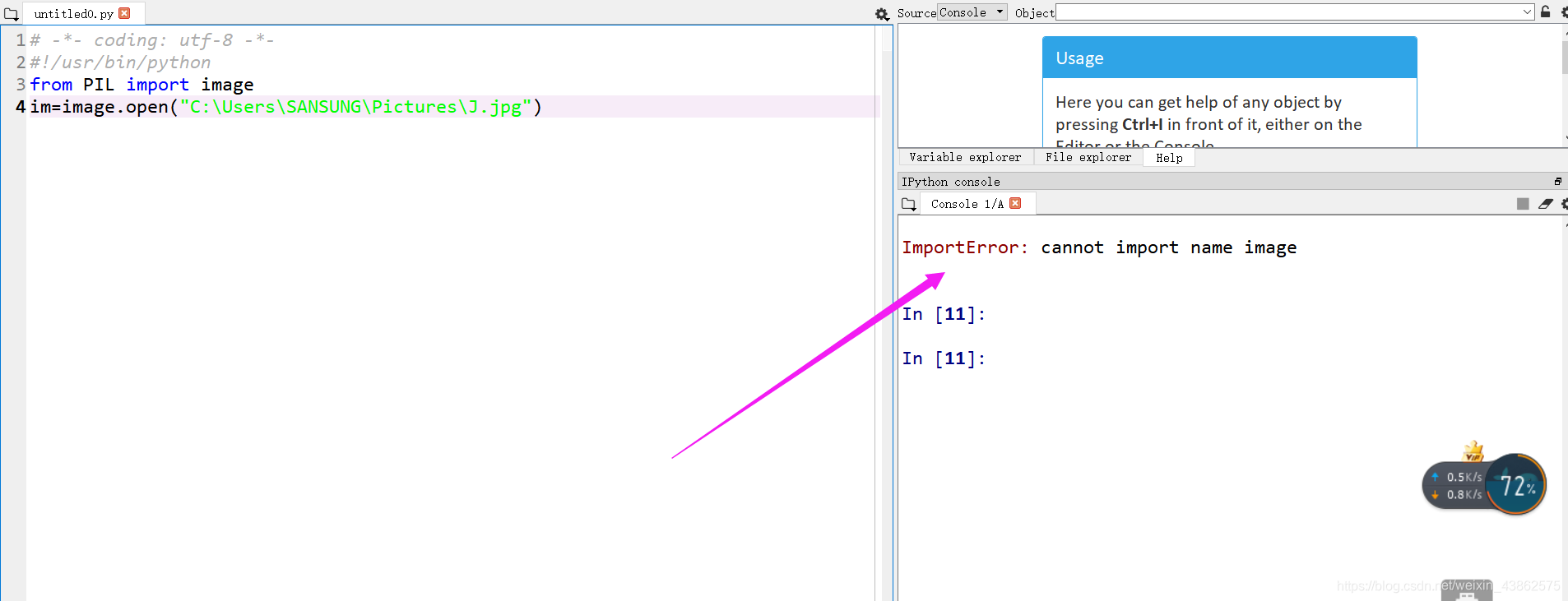Open the editor's browse tabs folder icon
This screenshot has width=1568, height=601.
(x=12, y=14)
